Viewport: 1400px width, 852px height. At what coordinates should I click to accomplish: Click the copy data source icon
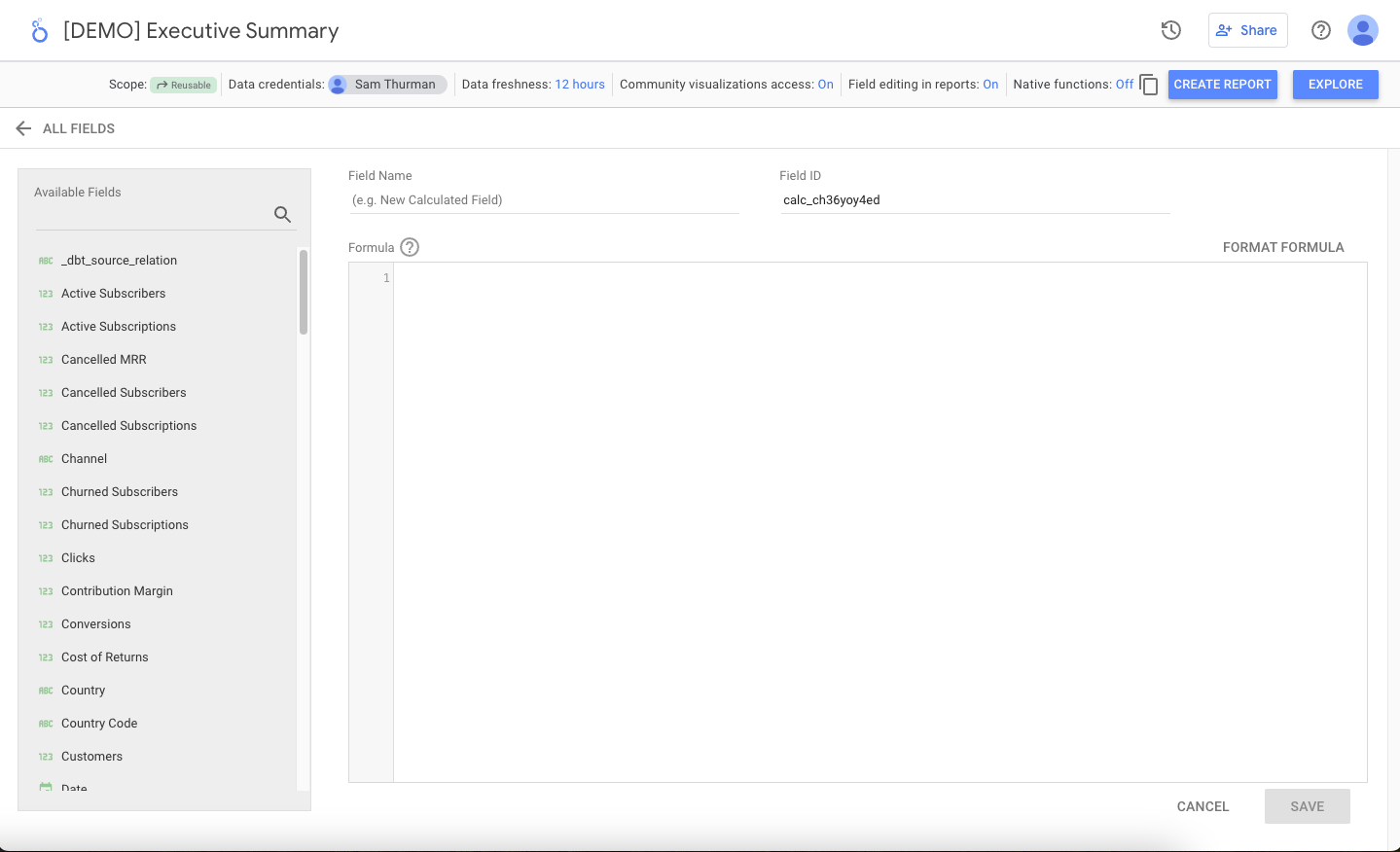click(x=1149, y=85)
